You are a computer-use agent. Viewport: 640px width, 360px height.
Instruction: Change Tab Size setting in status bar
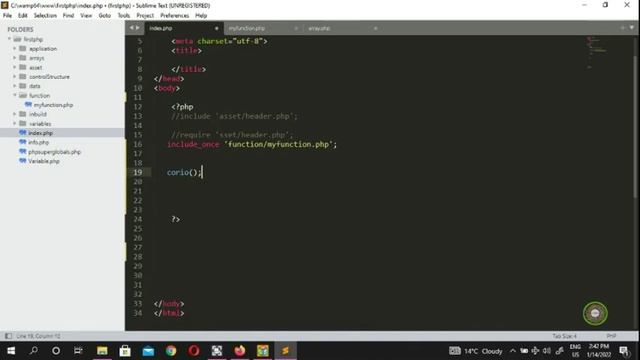click(x=564, y=336)
